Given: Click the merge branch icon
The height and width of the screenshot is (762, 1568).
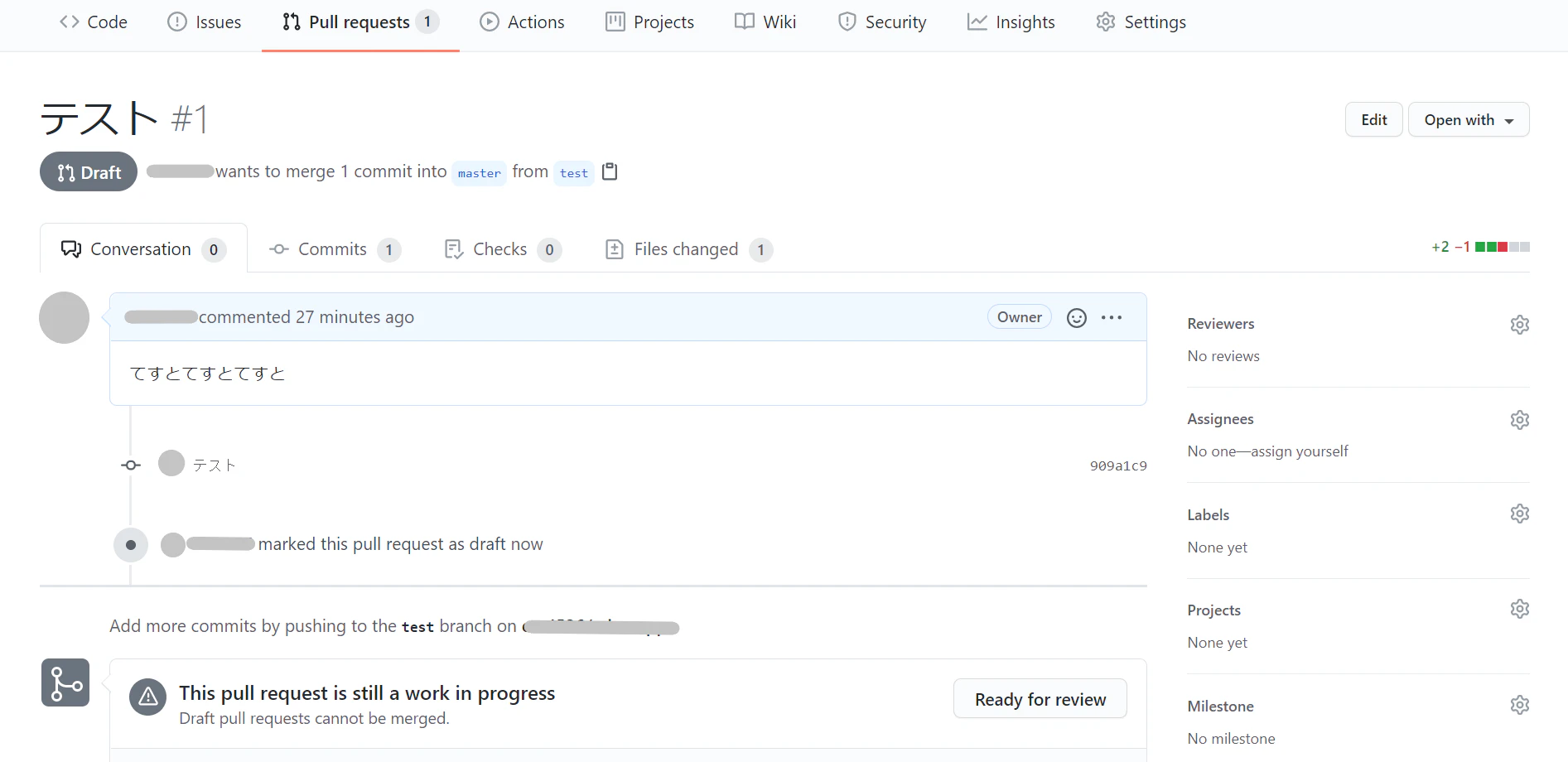Looking at the screenshot, I should point(65,682).
